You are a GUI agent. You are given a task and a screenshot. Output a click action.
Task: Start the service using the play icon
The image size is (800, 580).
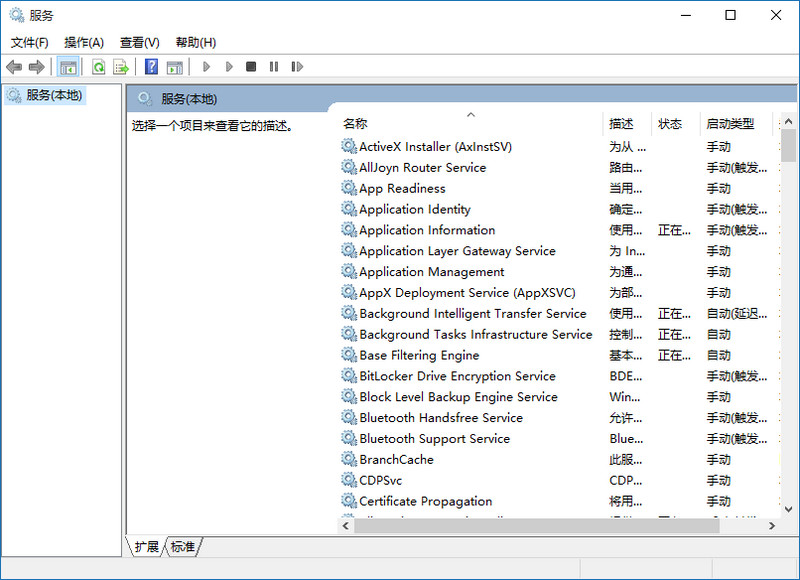pos(204,66)
